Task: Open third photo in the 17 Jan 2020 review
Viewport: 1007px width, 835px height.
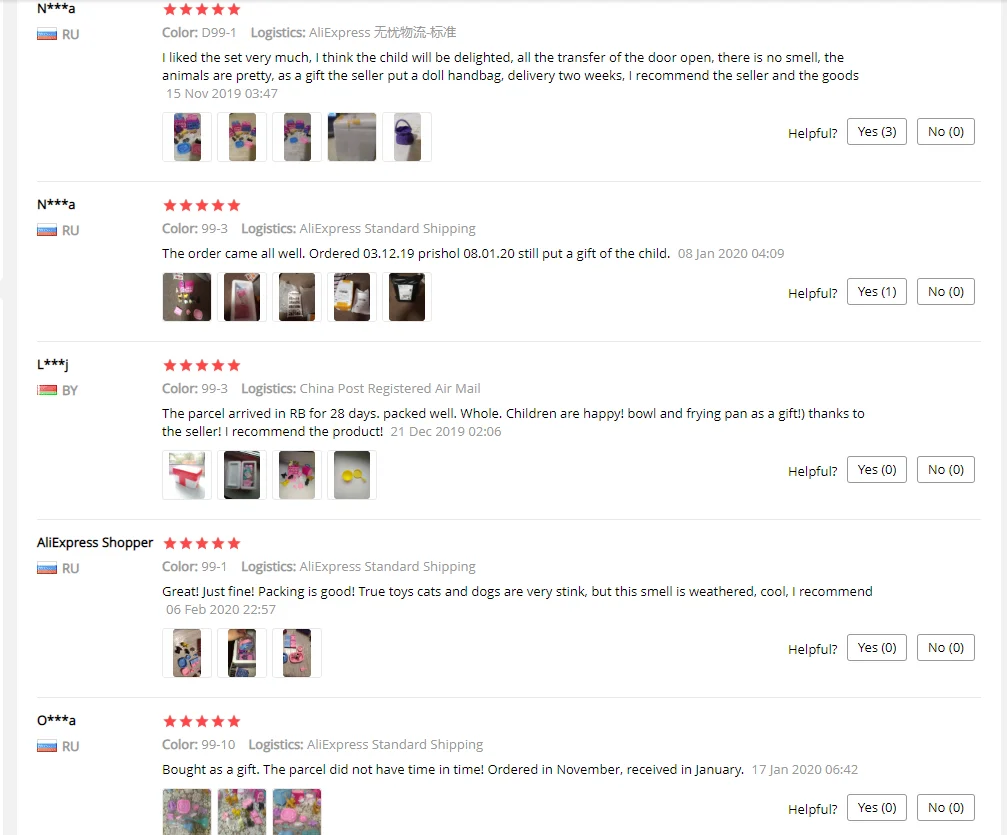Action: click(x=297, y=812)
